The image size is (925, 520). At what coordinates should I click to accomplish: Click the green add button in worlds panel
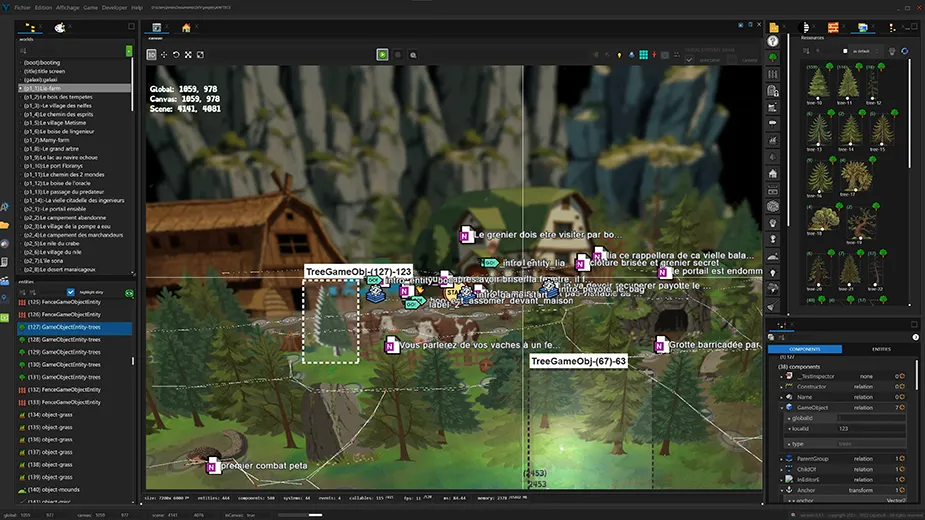[129, 50]
